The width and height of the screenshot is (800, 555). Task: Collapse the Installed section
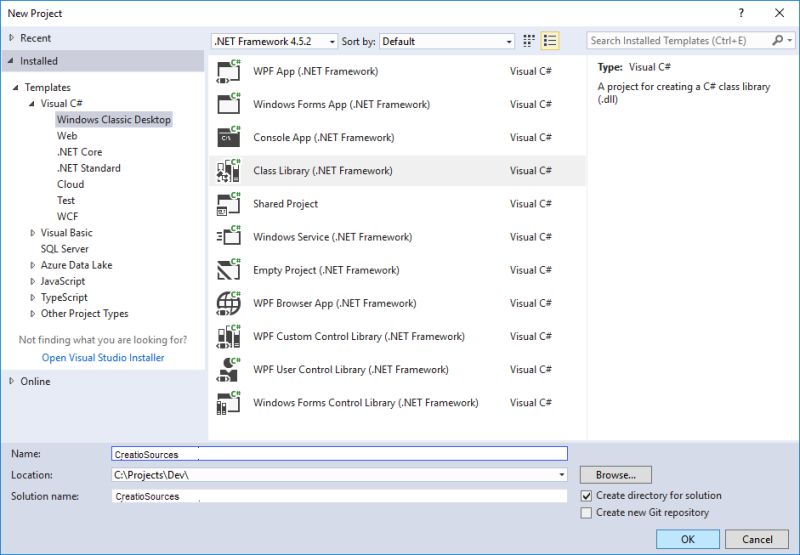click(11, 61)
